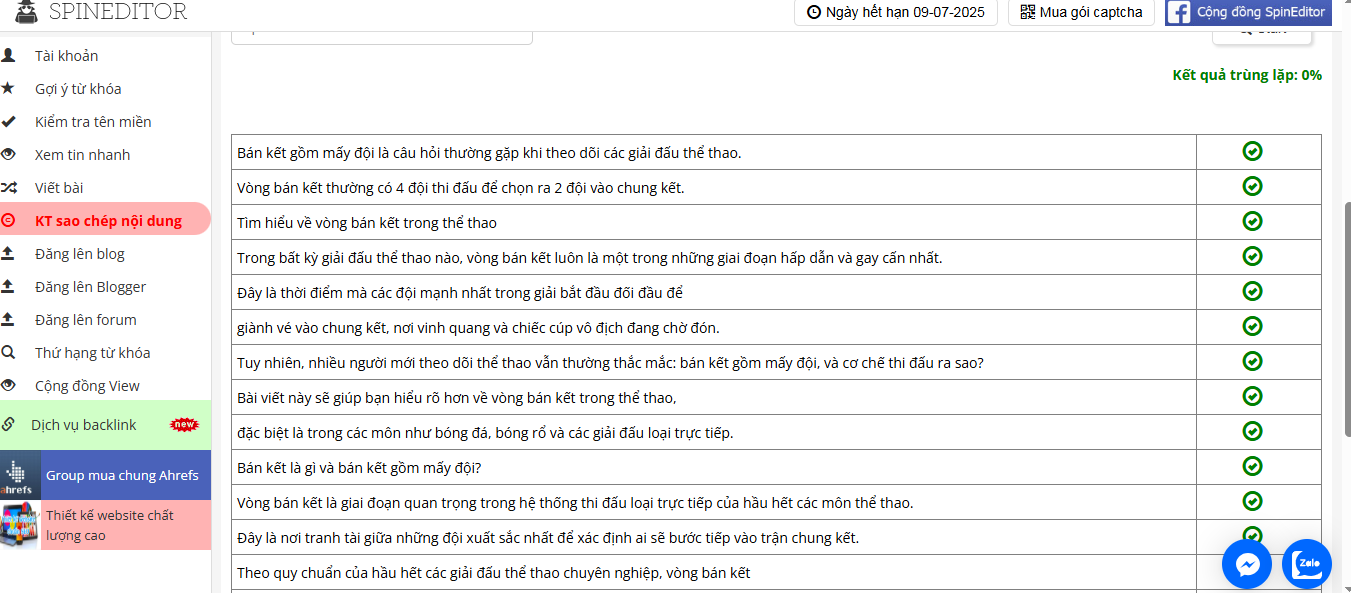
Task: Click check icon for 'Tuy nhiên, nhiều người' row
Action: click(x=1252, y=361)
